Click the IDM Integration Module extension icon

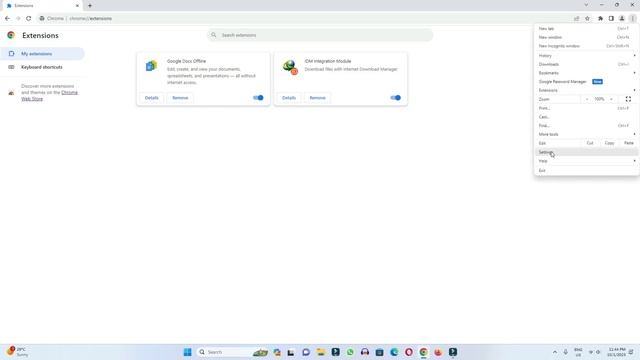click(290, 67)
